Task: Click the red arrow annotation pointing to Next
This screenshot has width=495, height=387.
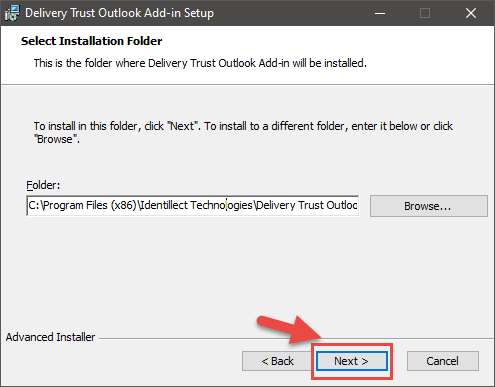Action: tap(289, 329)
